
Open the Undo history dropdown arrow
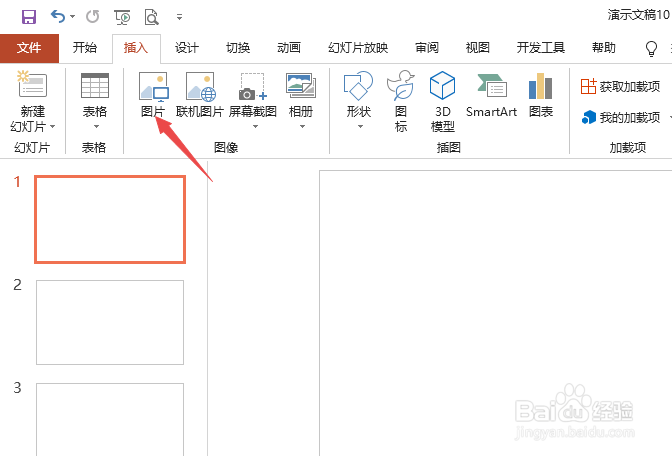[72, 17]
